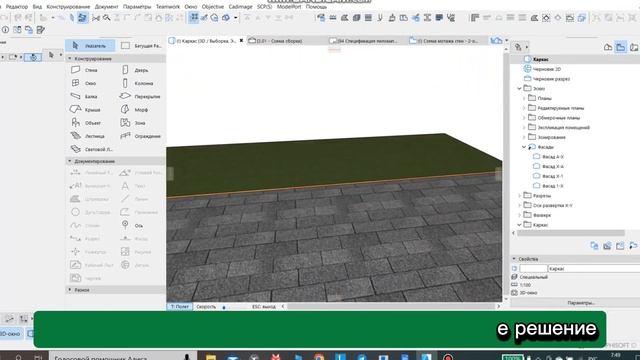Click the ID field left of Каркас name
Screen dimensions: 640x360
pyautogui.click(x=533, y=269)
